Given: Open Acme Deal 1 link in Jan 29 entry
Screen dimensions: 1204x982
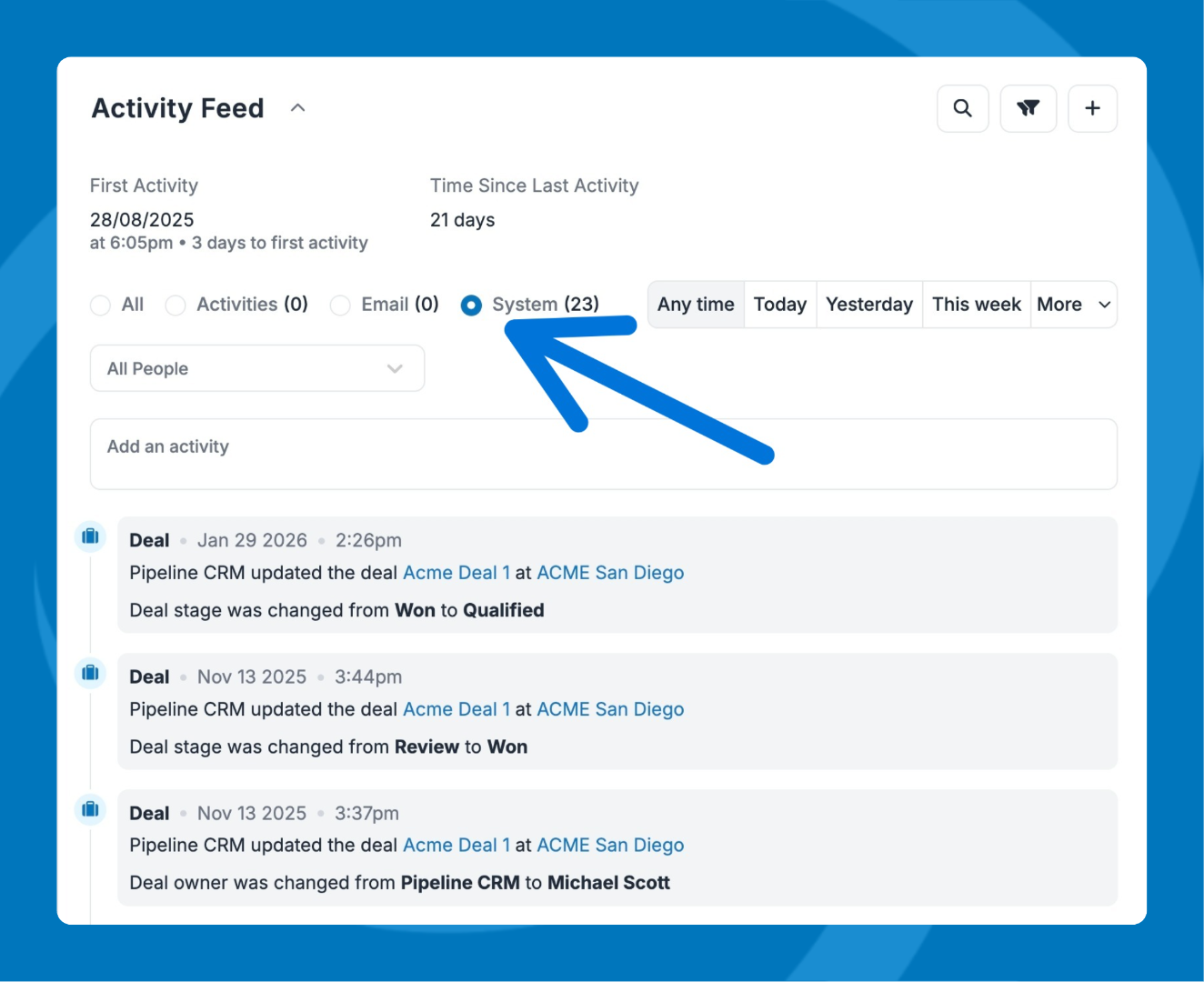Looking at the screenshot, I should pyautogui.click(x=457, y=573).
